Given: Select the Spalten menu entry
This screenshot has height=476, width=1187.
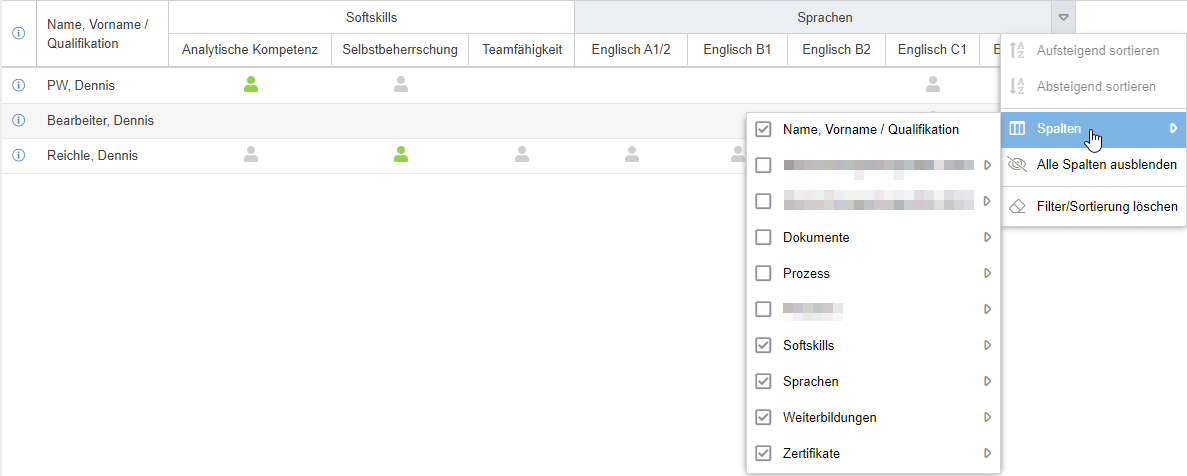Looking at the screenshot, I should pos(1059,128).
